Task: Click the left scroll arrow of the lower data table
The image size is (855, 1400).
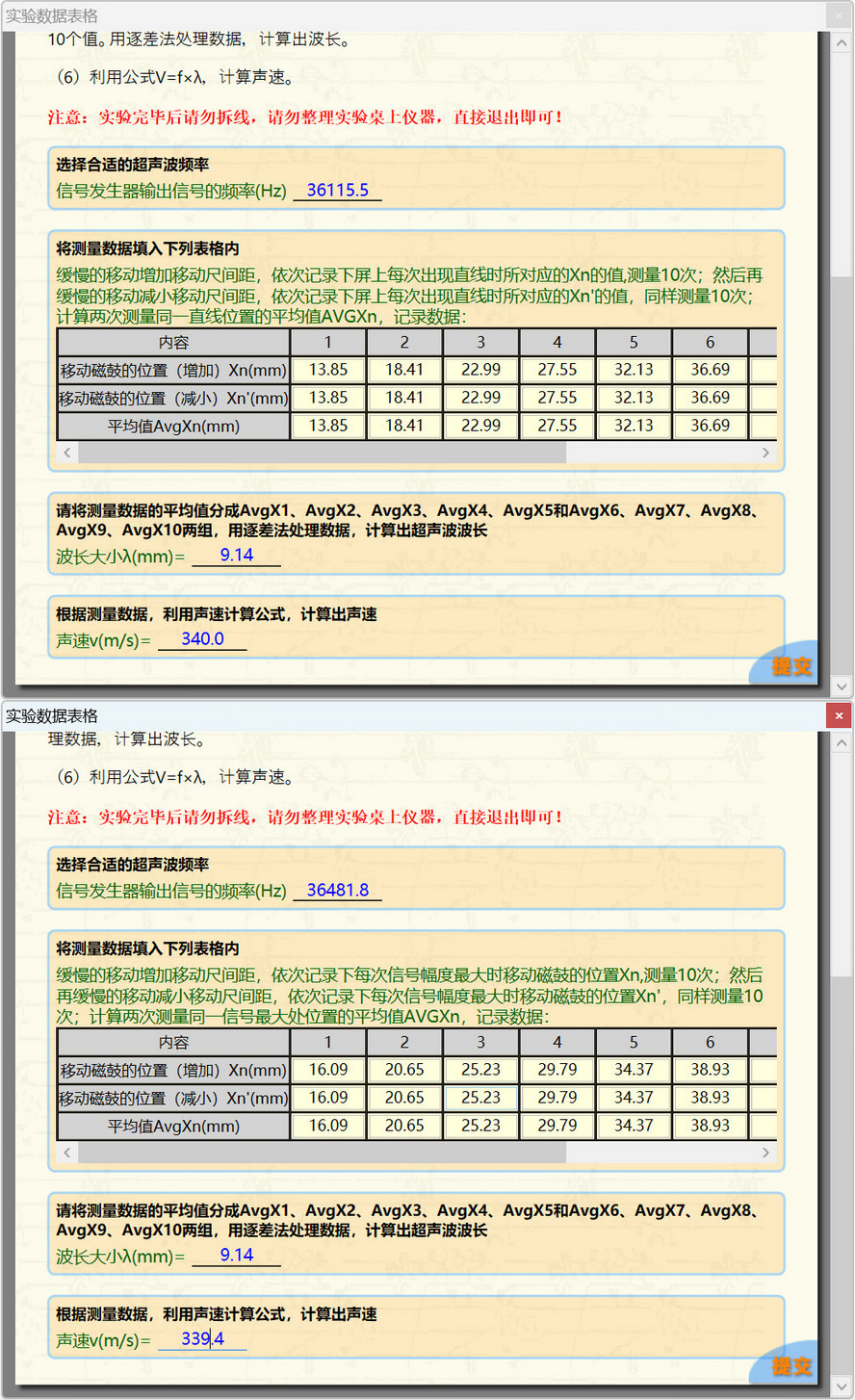Action: [65, 1153]
